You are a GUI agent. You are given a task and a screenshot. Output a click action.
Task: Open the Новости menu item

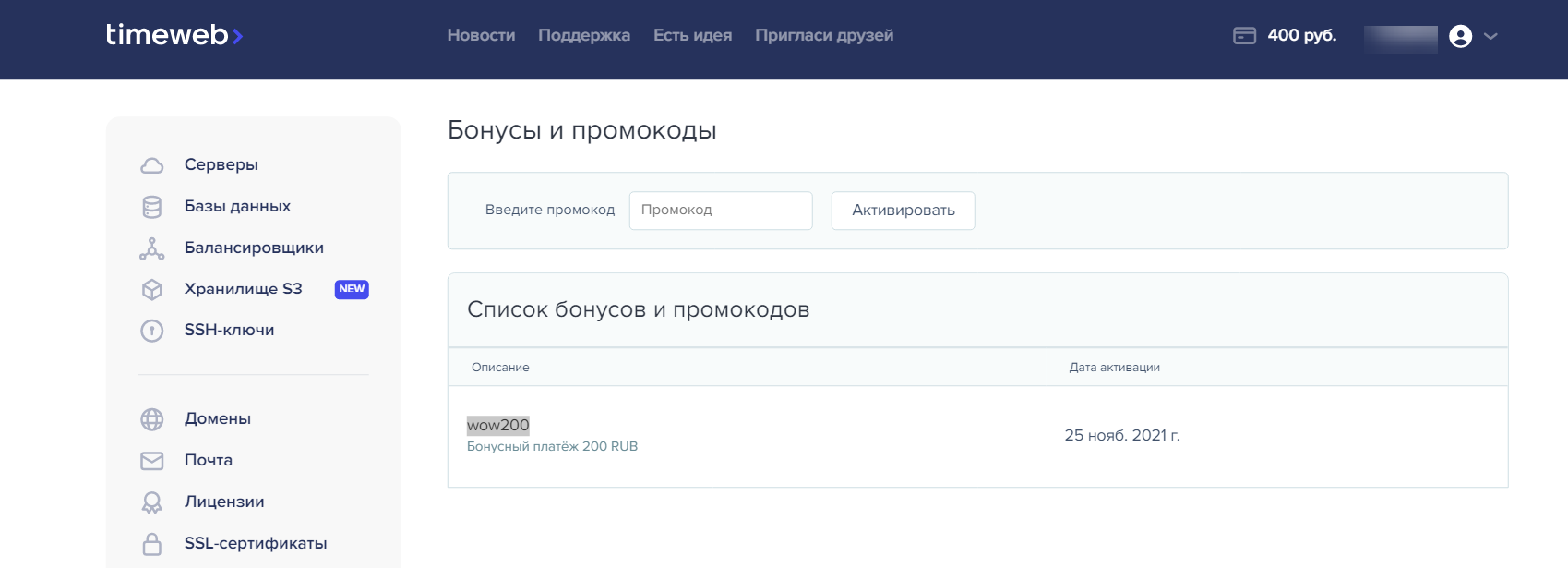point(481,35)
